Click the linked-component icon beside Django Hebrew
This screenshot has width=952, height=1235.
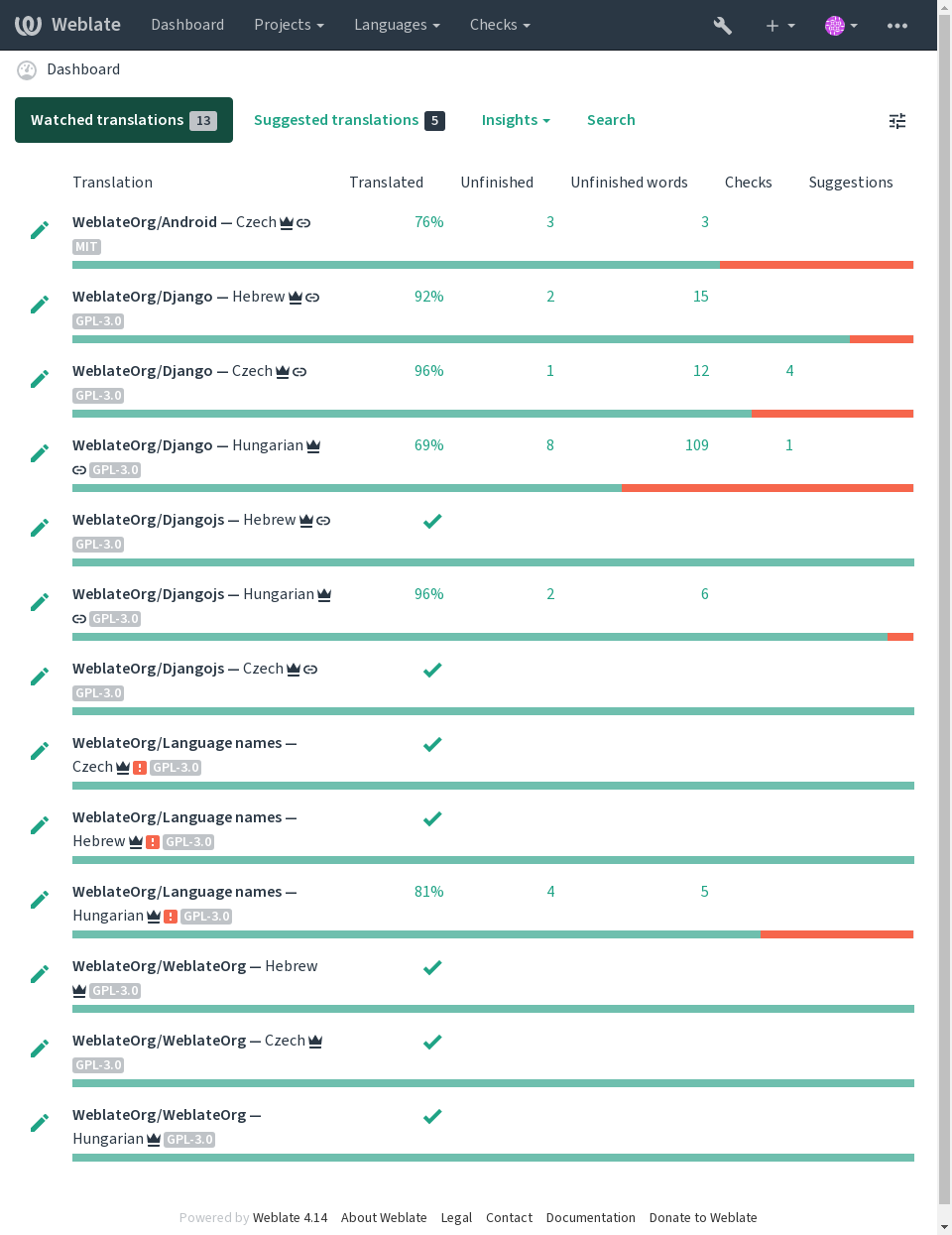(312, 298)
